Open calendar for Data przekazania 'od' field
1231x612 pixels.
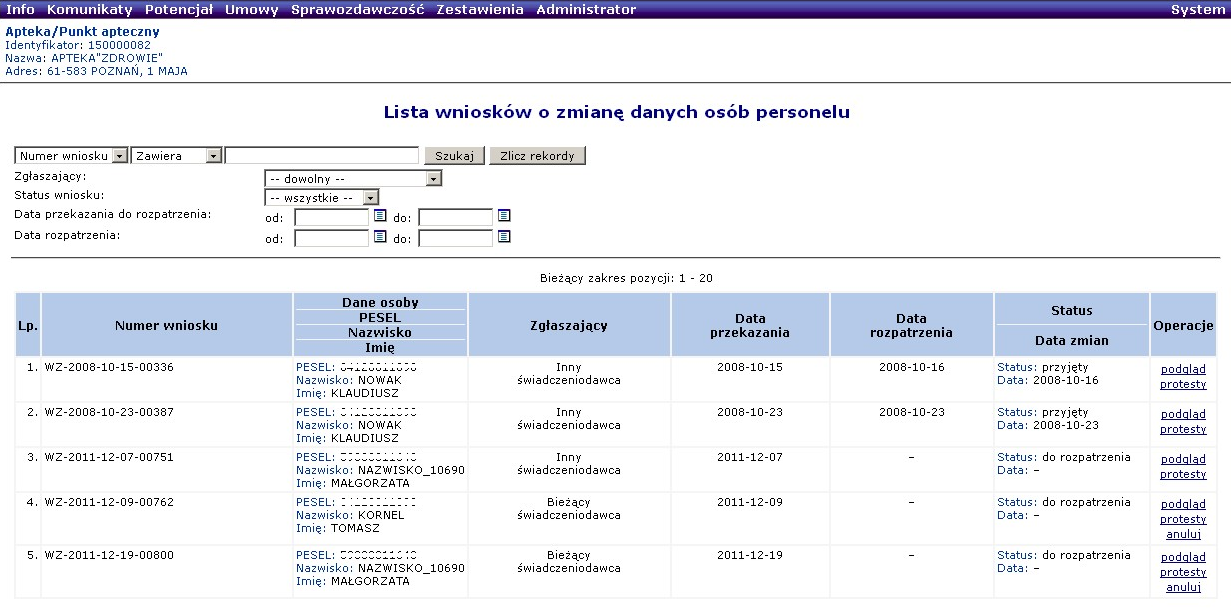(380, 215)
